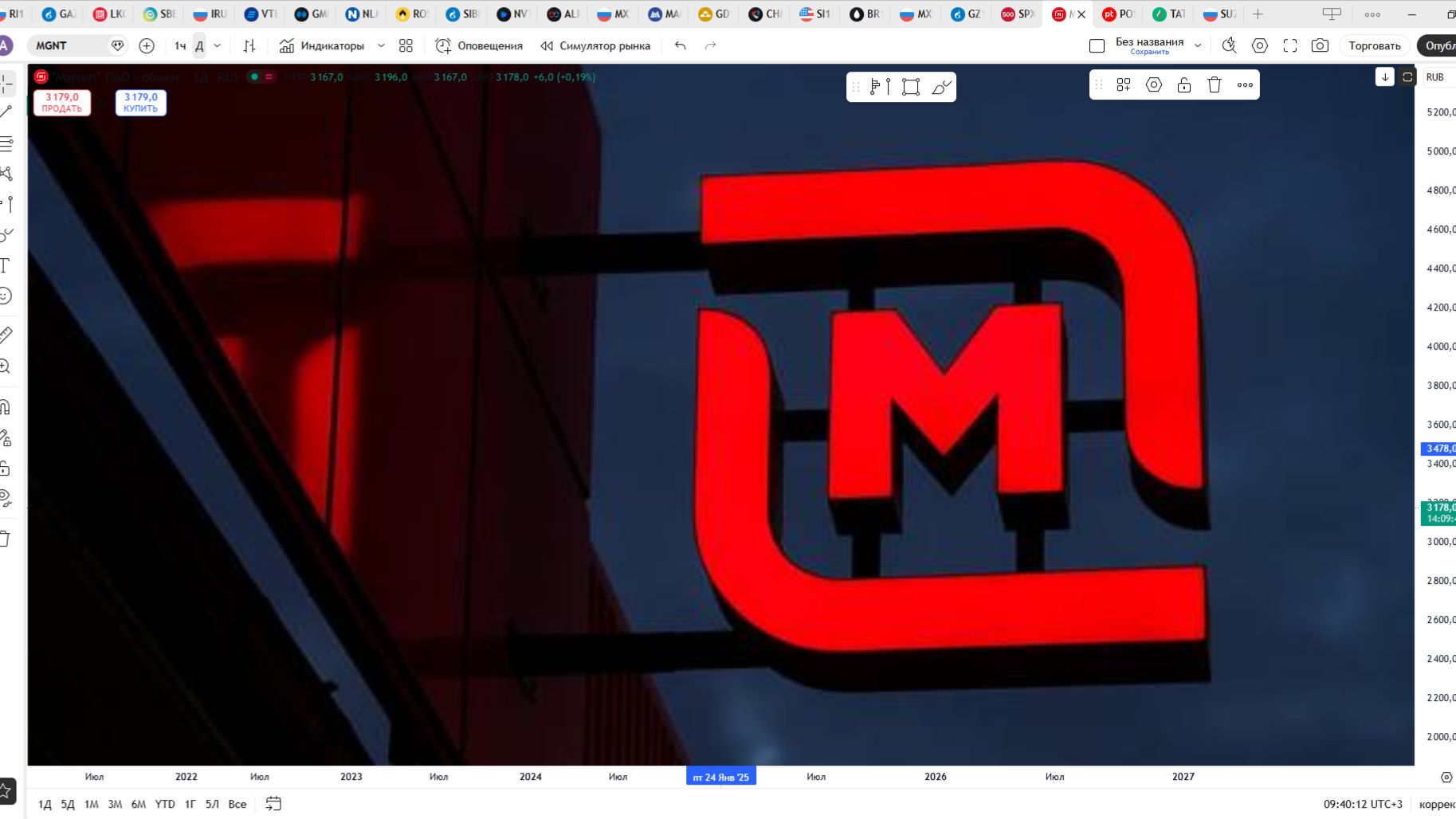Click the add-to-layout grid plus icon
This screenshot has height=819, width=1456.
coord(1124,84)
